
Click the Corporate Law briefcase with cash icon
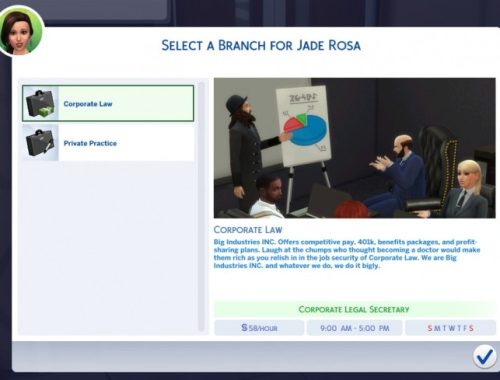(x=40, y=104)
